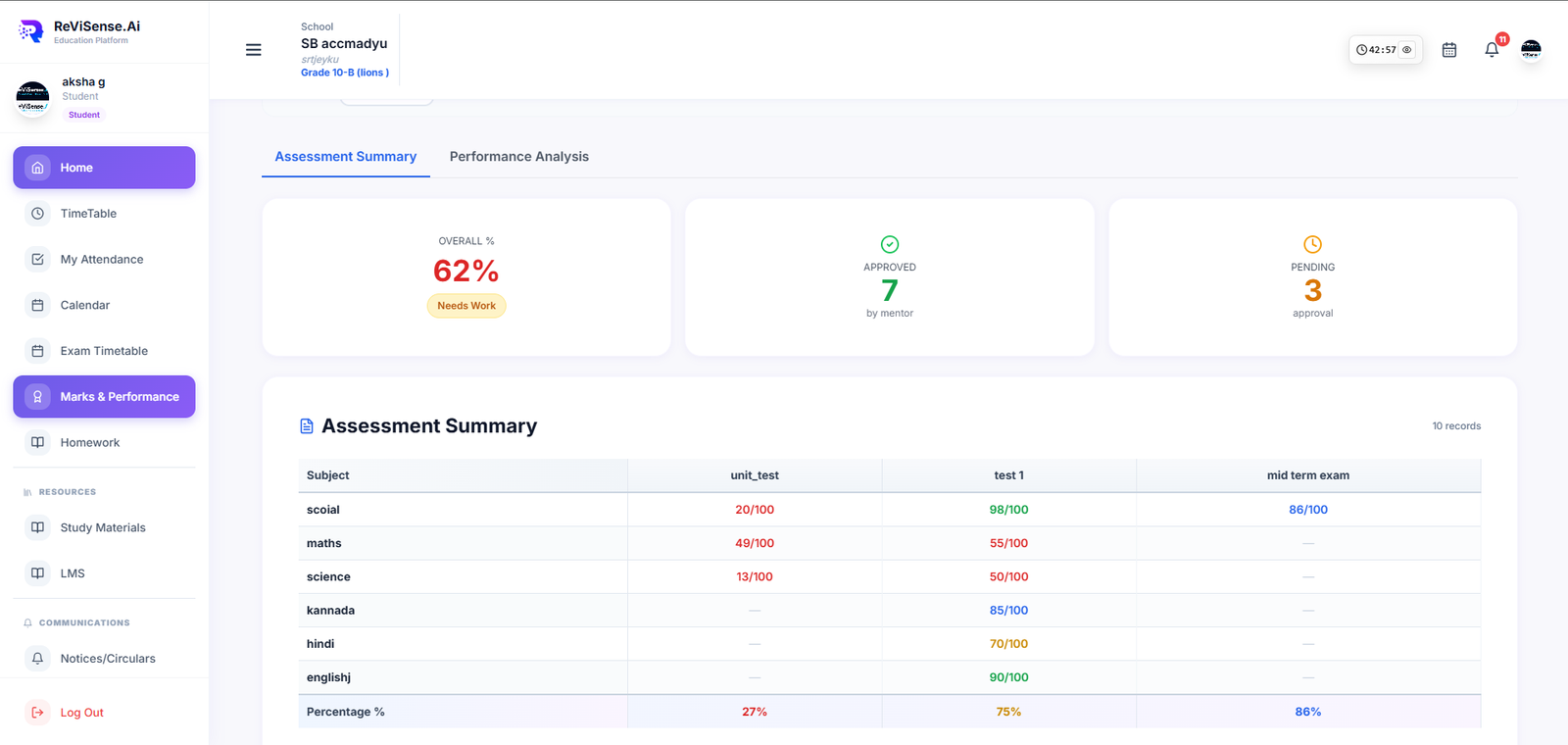Click the 10 records count label
This screenshot has height=745, width=1568.
(1456, 426)
